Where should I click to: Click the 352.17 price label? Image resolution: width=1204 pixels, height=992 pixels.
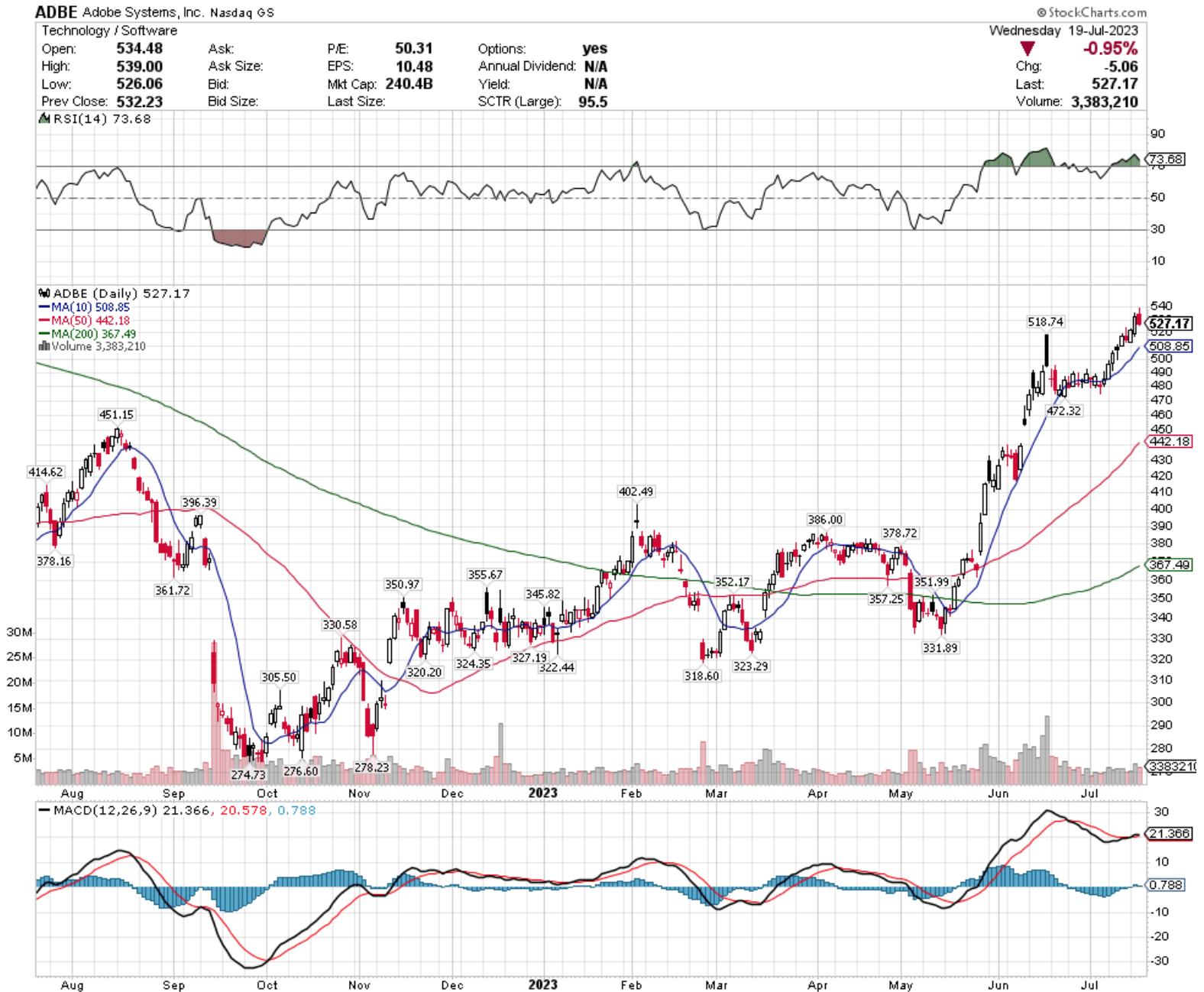[732, 582]
